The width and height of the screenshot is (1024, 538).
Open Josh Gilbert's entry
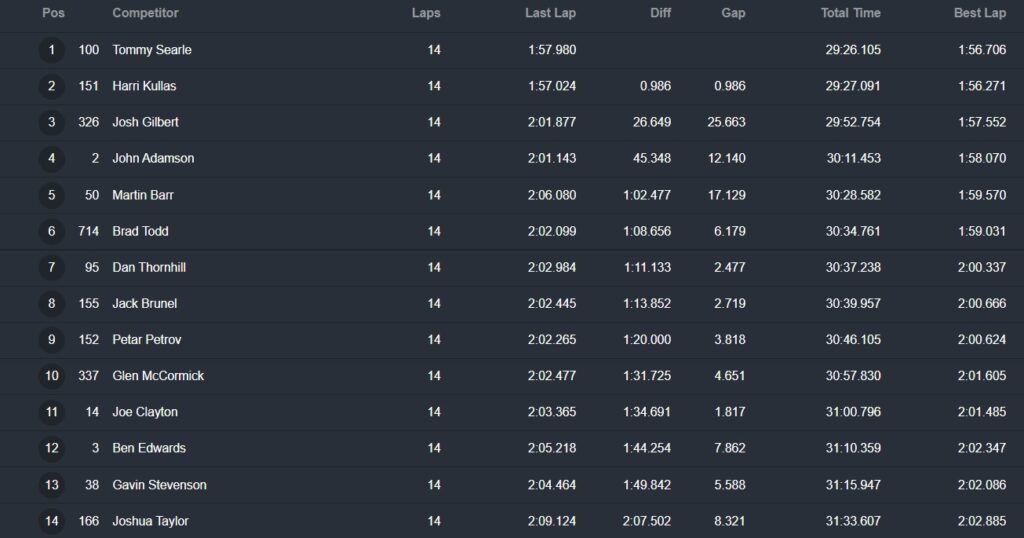146,122
